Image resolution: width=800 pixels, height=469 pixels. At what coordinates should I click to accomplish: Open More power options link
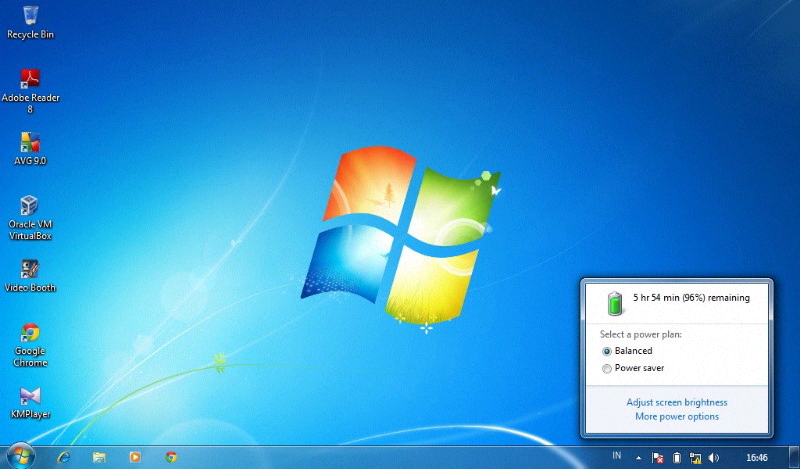677,416
